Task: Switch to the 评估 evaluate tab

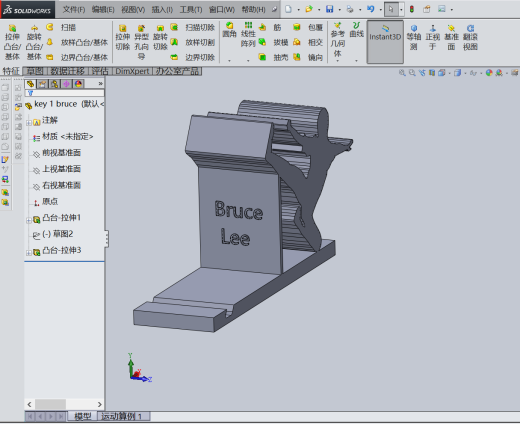Action: [x=100, y=71]
